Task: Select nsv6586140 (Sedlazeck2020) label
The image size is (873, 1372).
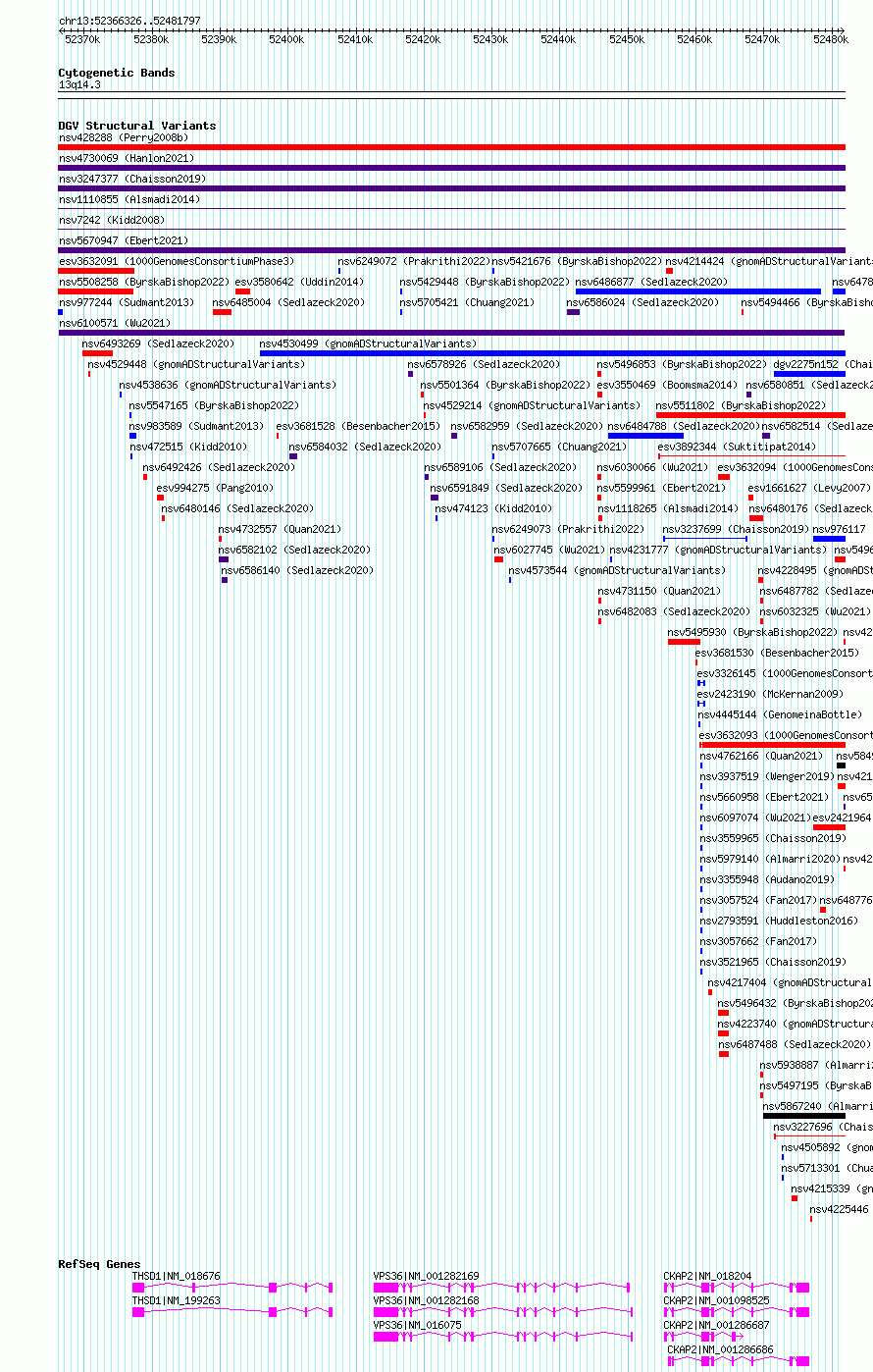Action: tap(297, 570)
